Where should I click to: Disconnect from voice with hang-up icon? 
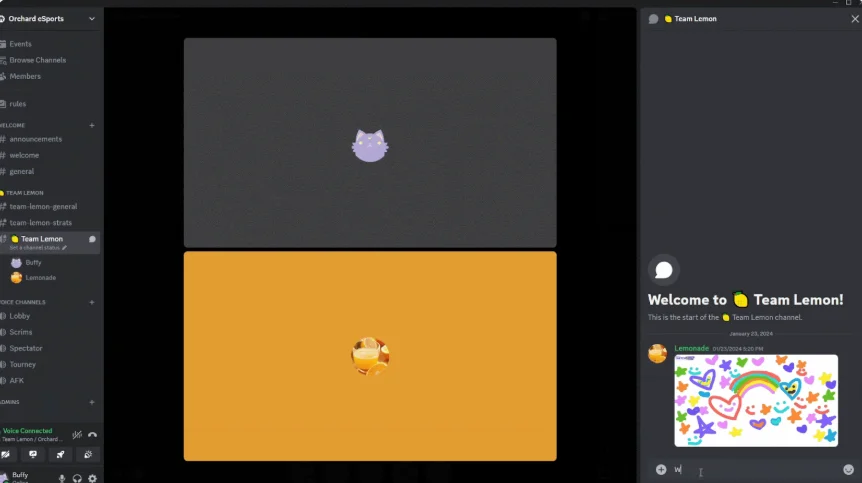92,435
